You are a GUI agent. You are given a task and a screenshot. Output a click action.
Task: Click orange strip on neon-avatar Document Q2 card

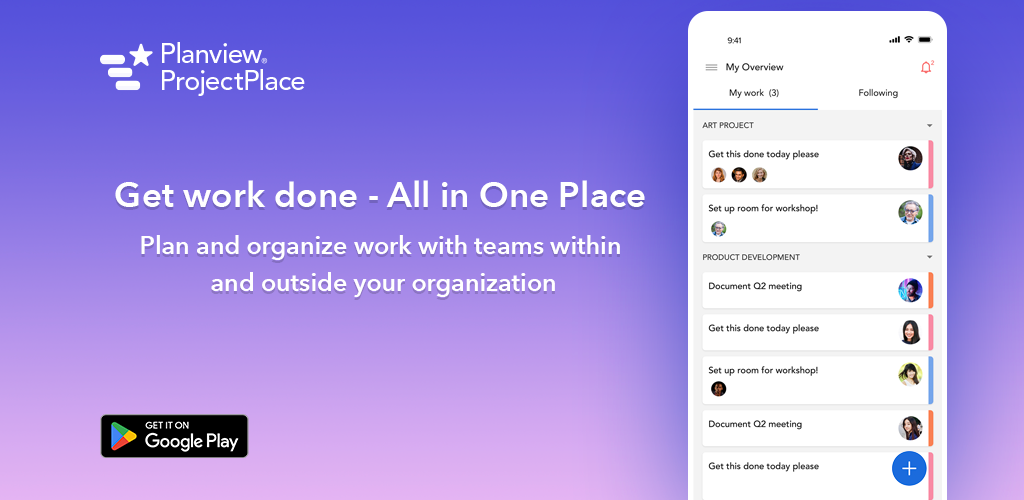(931, 290)
